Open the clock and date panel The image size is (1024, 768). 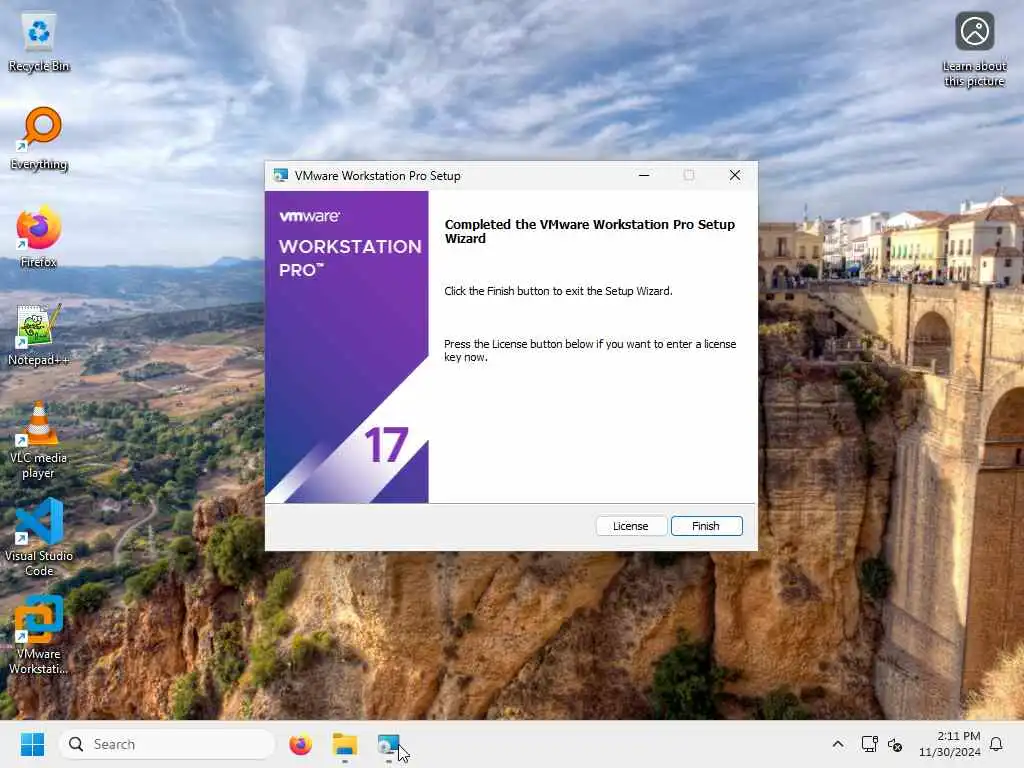coord(949,744)
